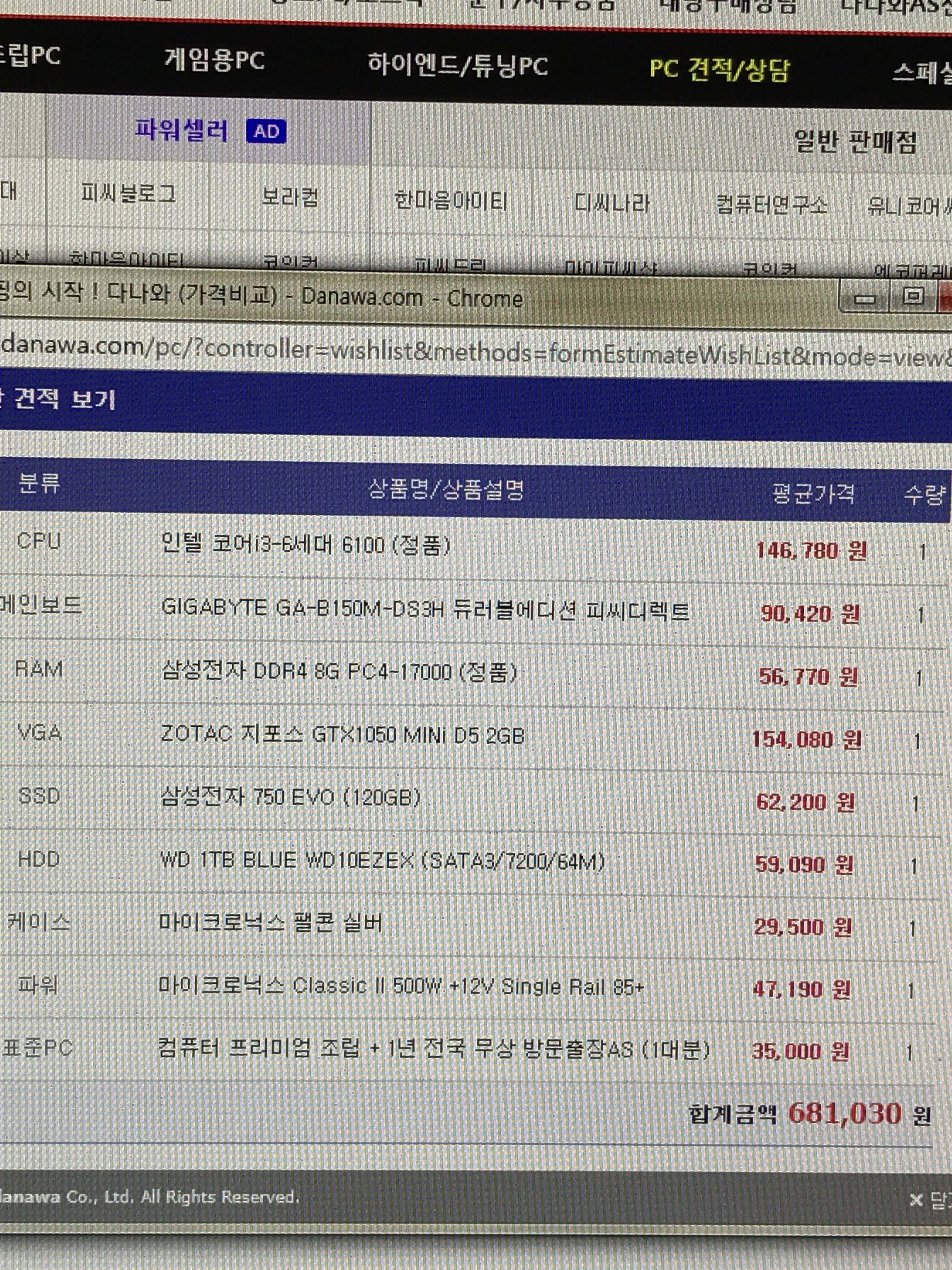Open the 디씨나라 seller link
952x1270 pixels.
[x=612, y=203]
